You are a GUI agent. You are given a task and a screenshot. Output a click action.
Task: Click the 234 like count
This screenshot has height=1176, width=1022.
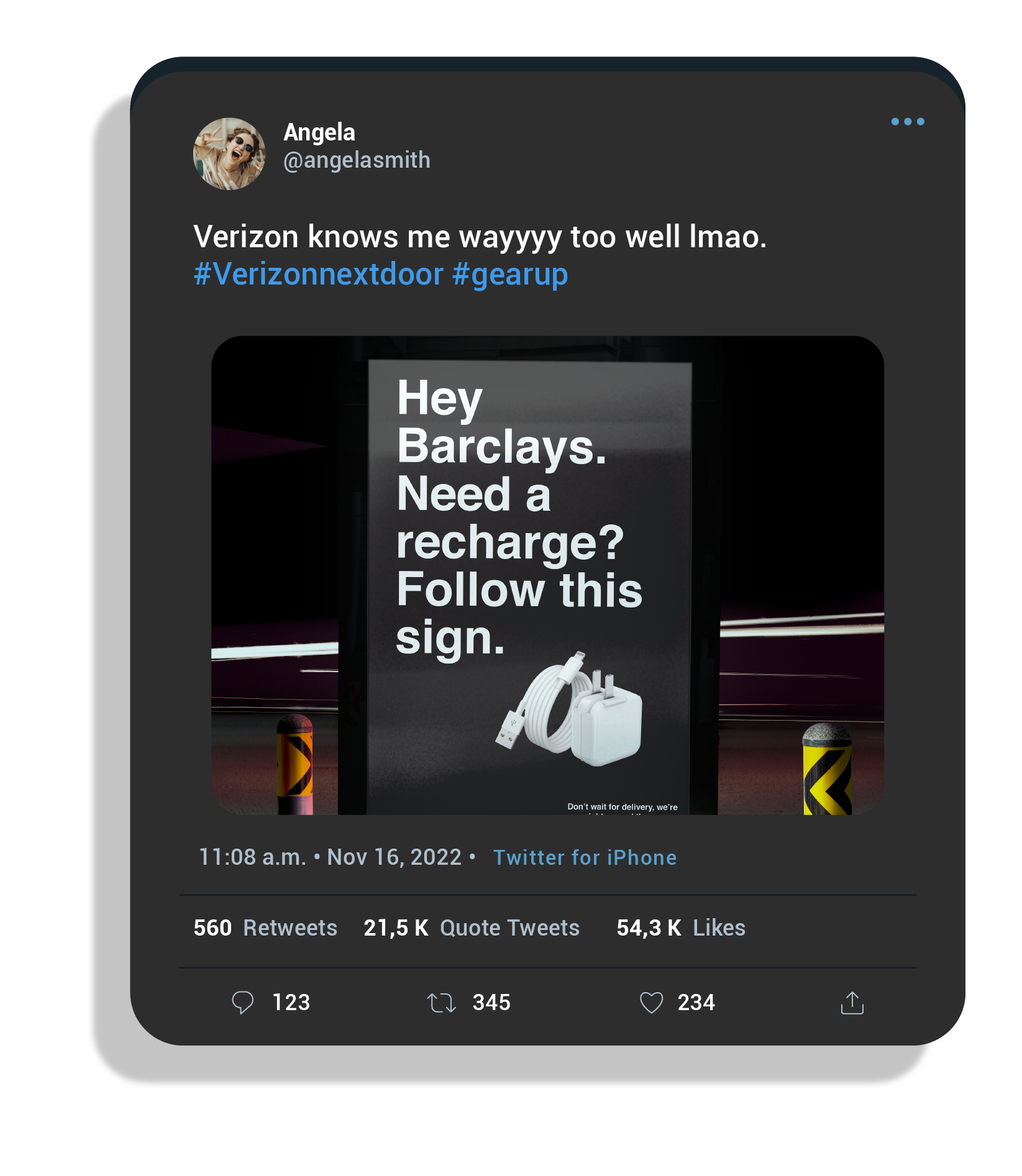pos(696,1003)
